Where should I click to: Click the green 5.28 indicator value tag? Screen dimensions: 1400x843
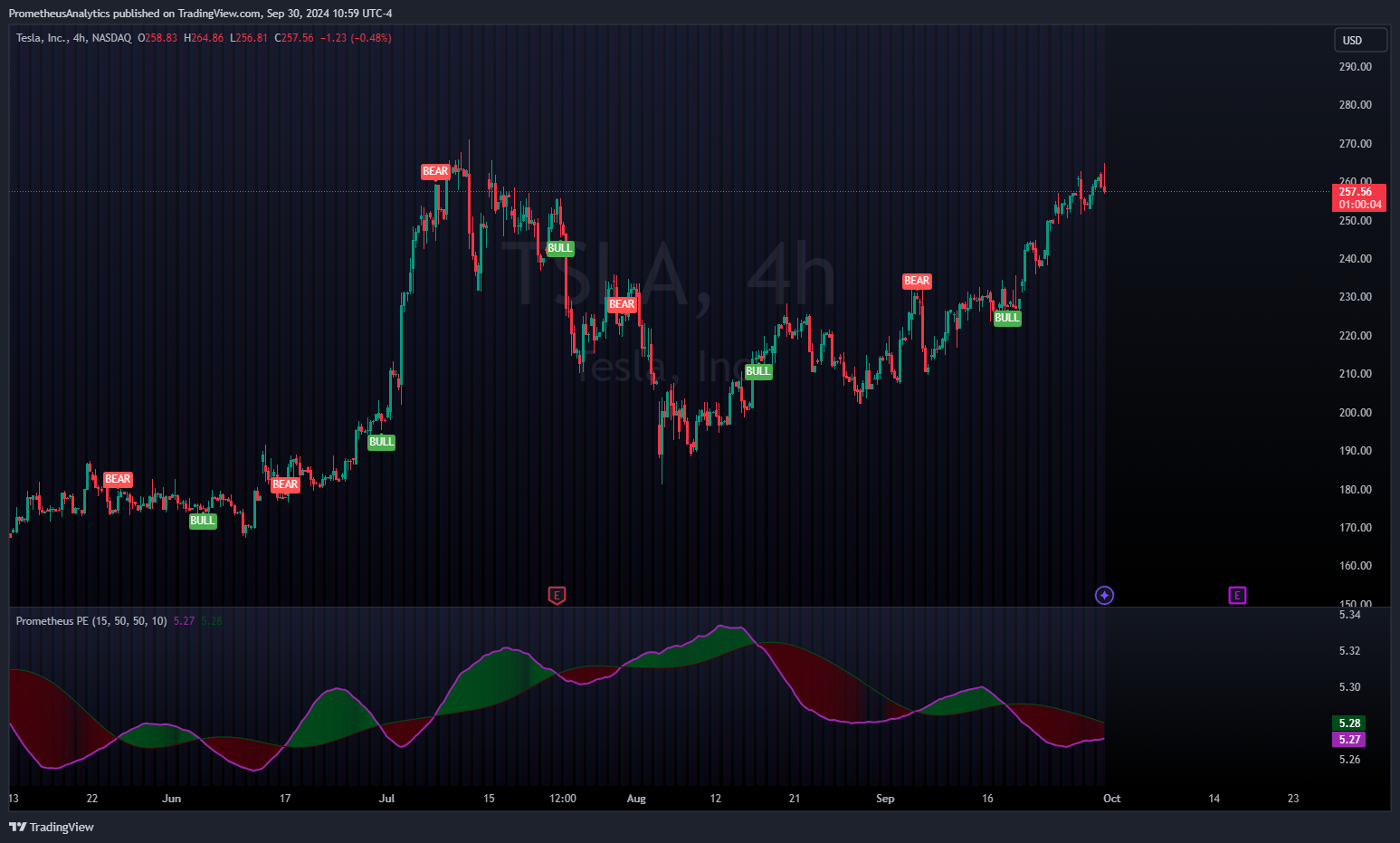(1349, 723)
